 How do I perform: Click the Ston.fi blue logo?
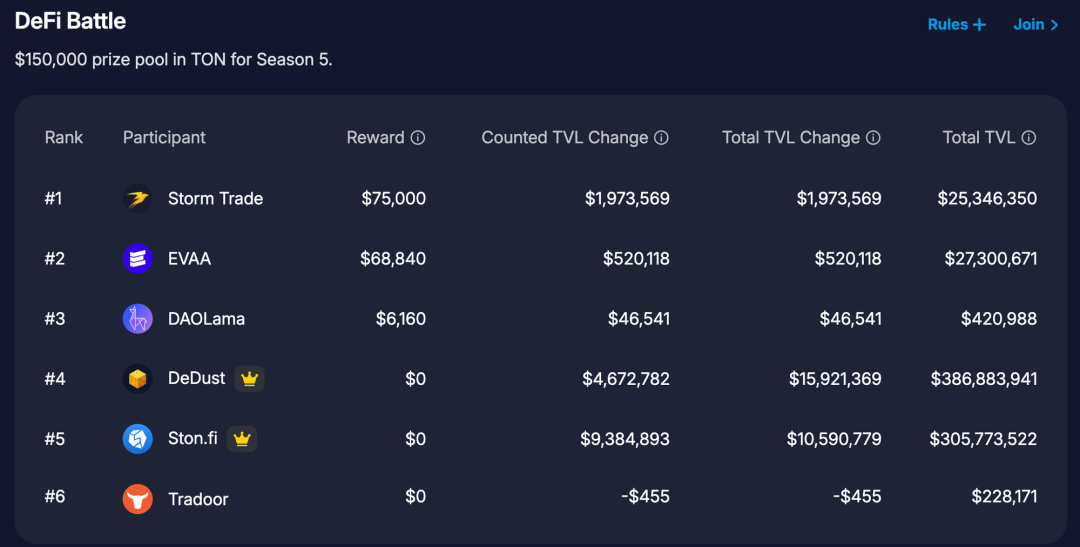point(138,439)
